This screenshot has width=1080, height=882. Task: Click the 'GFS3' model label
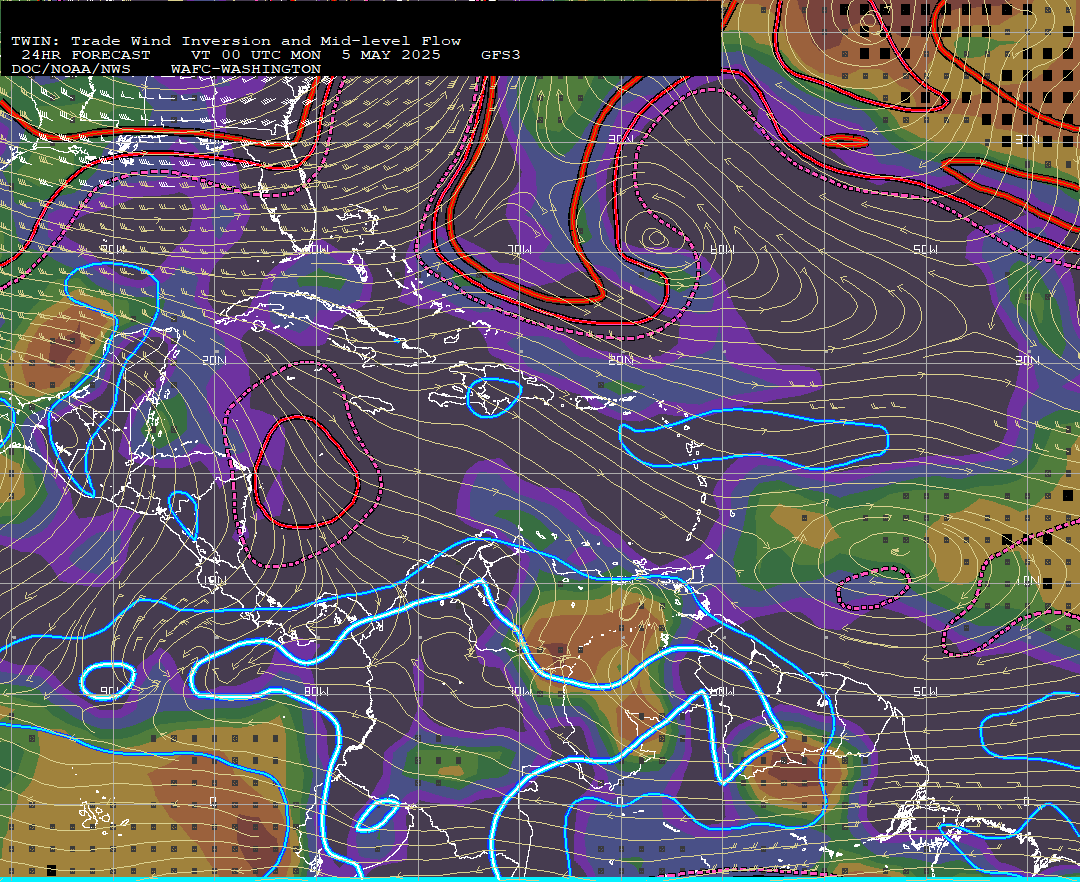501,55
